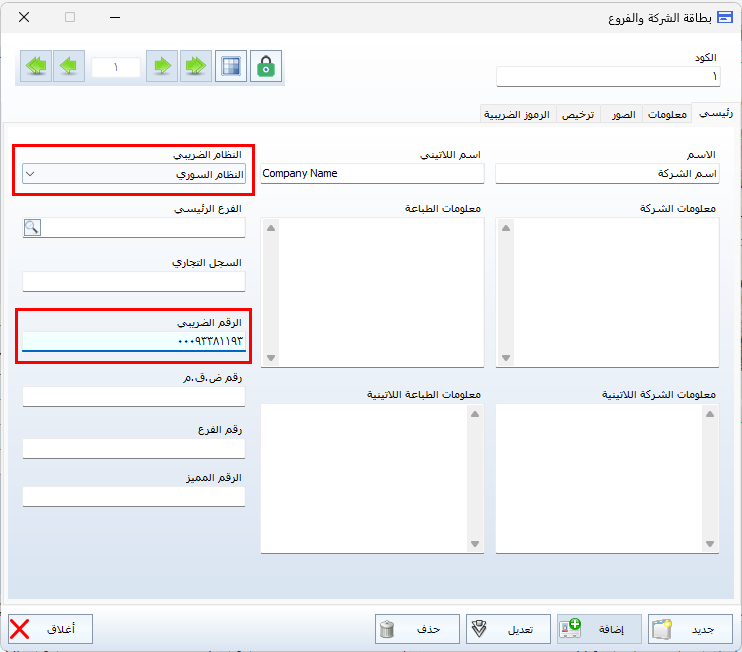
Task: Click the double right arrow navigation button
Action: tap(196, 66)
